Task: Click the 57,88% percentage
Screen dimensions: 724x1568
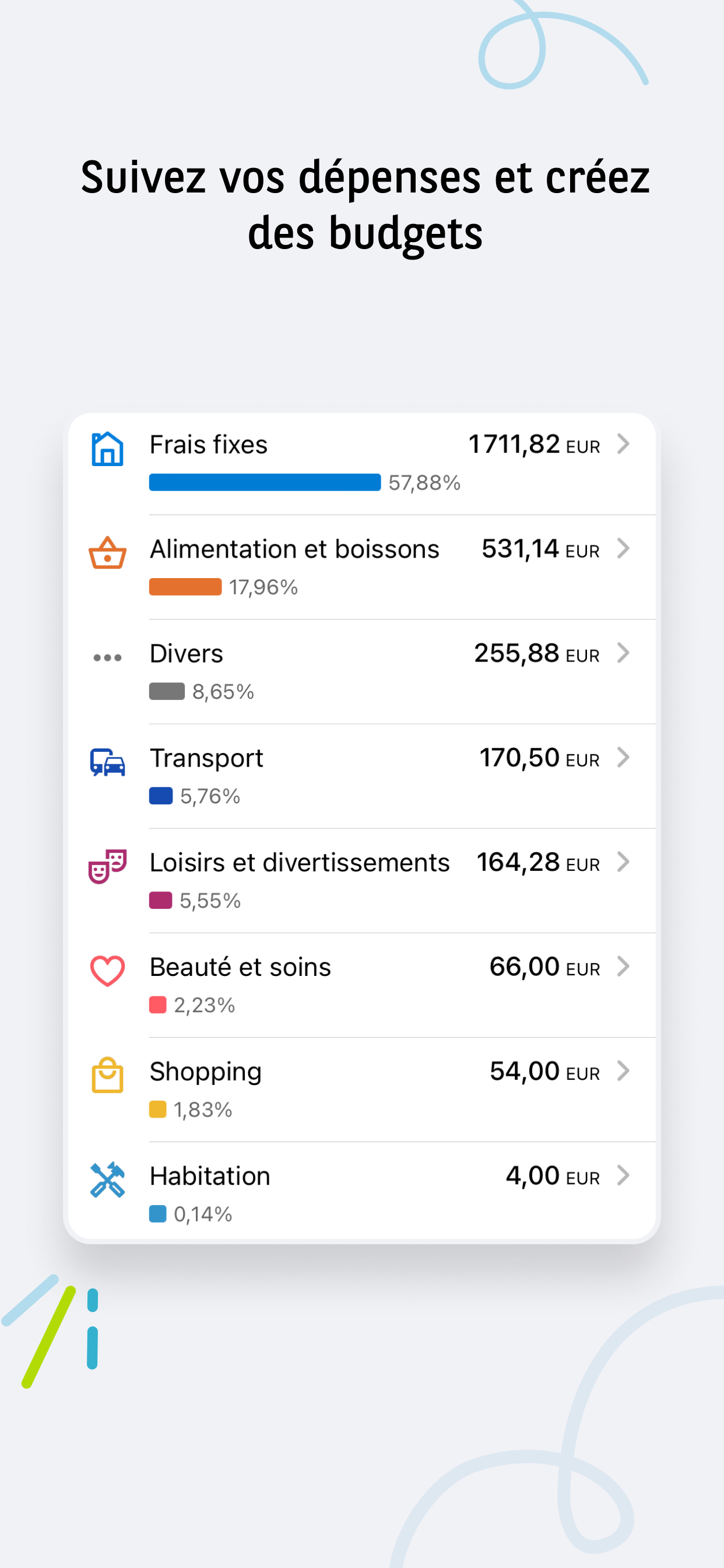Action: tap(425, 484)
